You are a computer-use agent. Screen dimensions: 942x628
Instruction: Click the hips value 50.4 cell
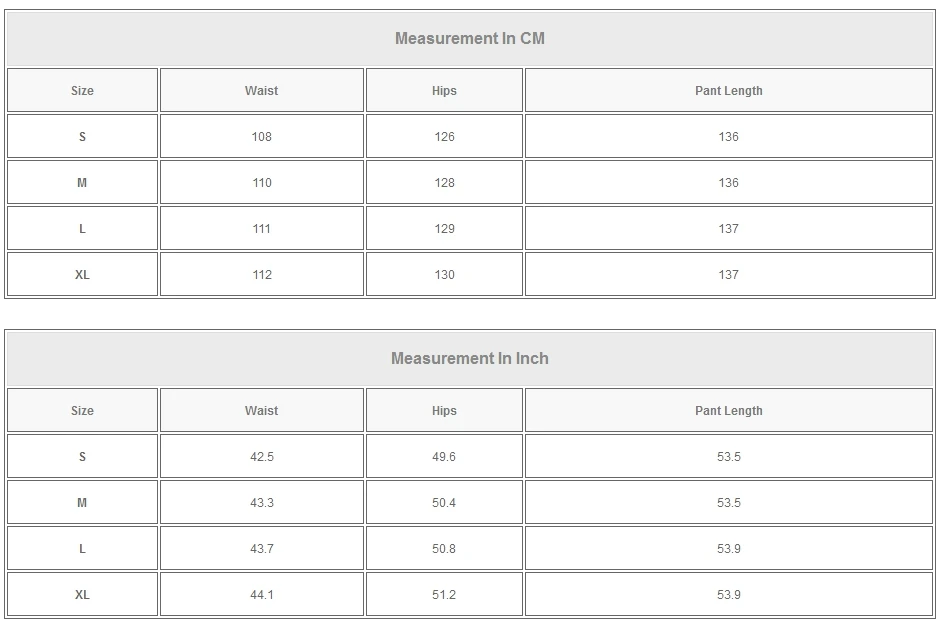point(444,503)
